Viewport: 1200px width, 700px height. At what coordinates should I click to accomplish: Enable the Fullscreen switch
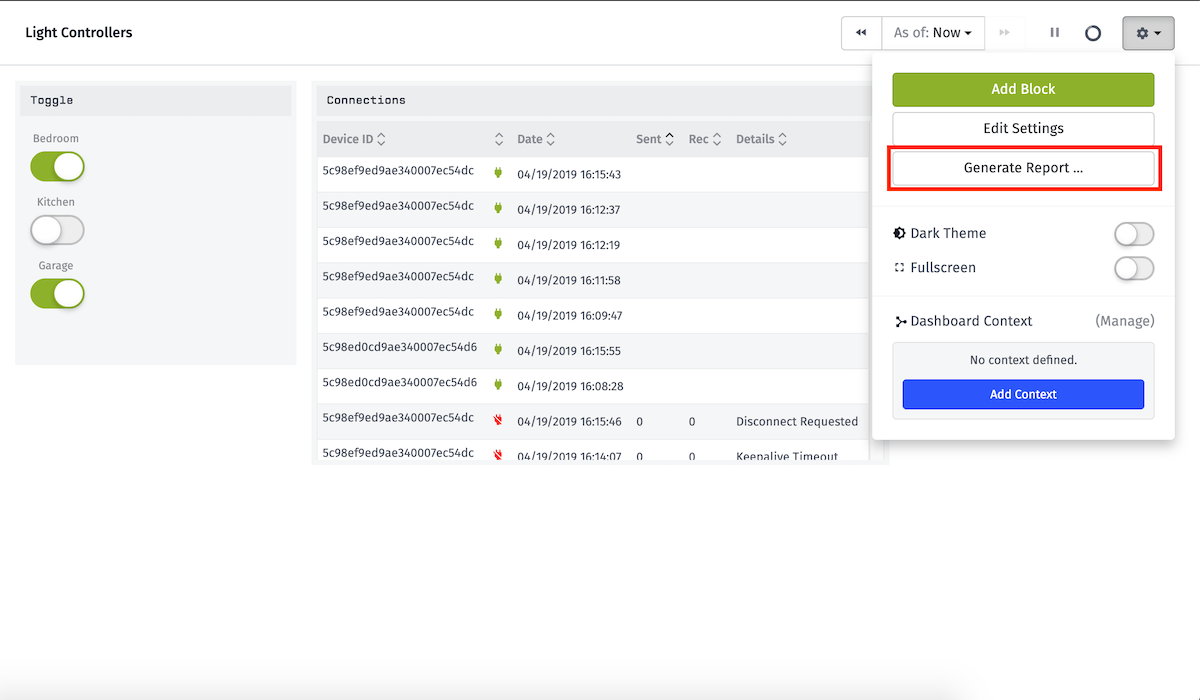coord(1134,268)
